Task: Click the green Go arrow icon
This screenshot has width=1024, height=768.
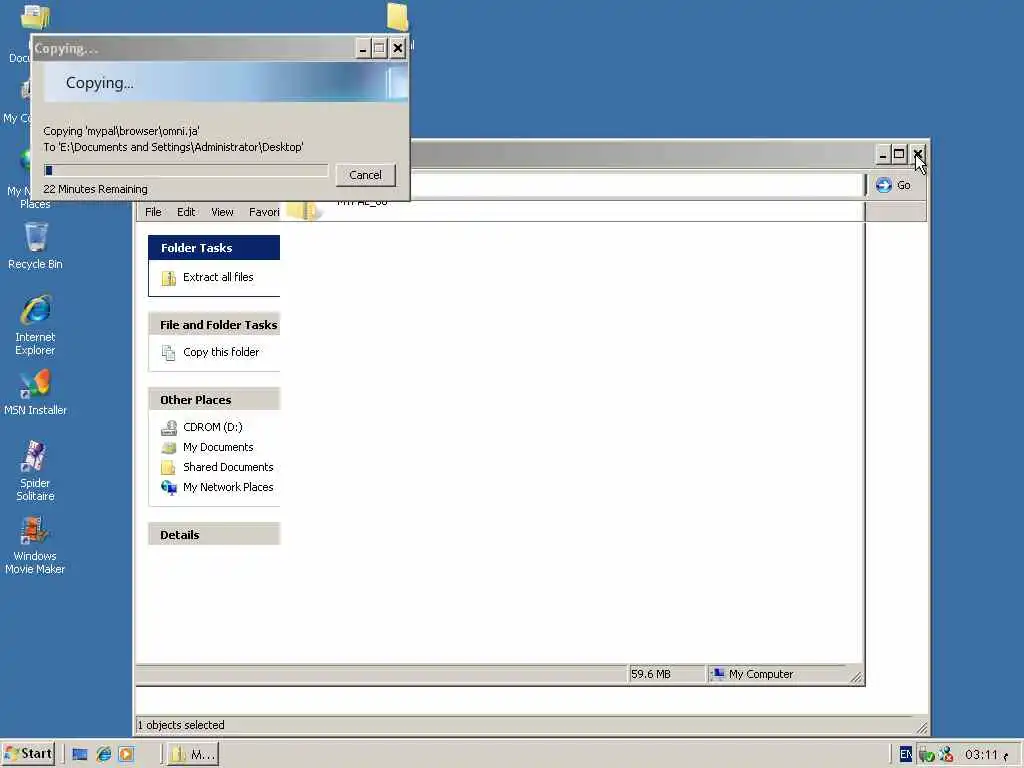Action: (x=884, y=185)
